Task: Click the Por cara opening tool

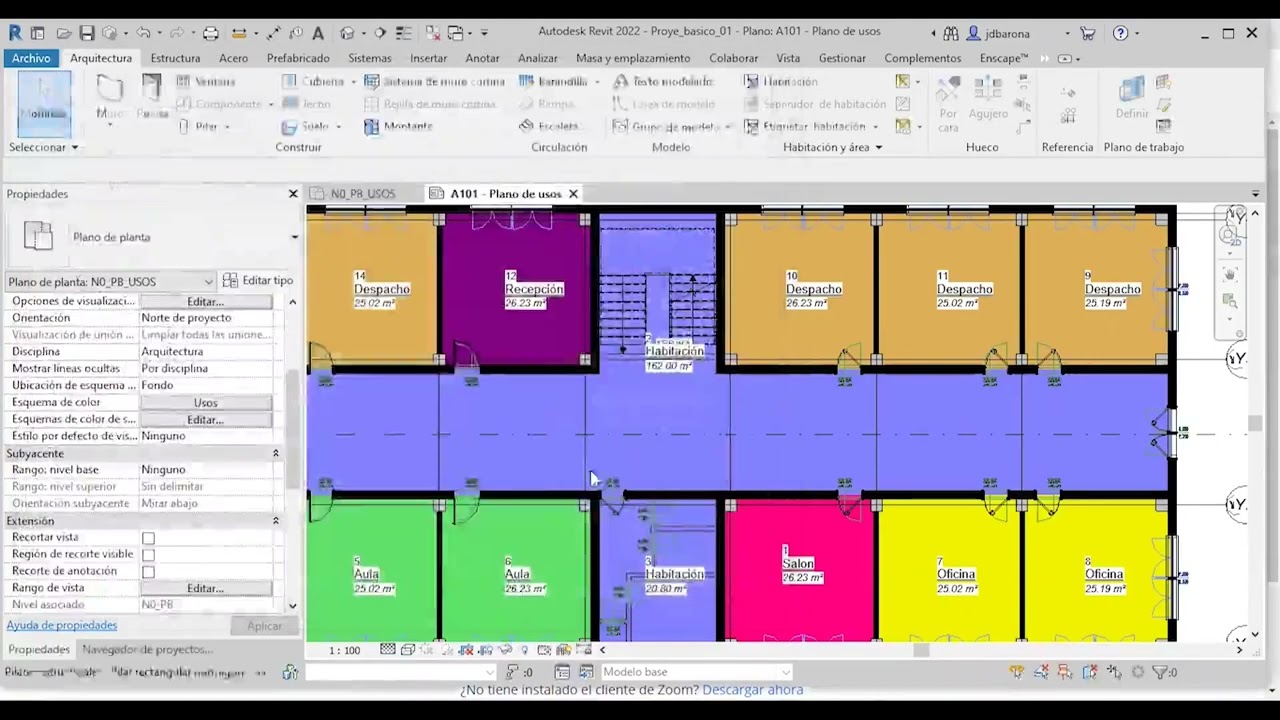Action: (x=948, y=104)
